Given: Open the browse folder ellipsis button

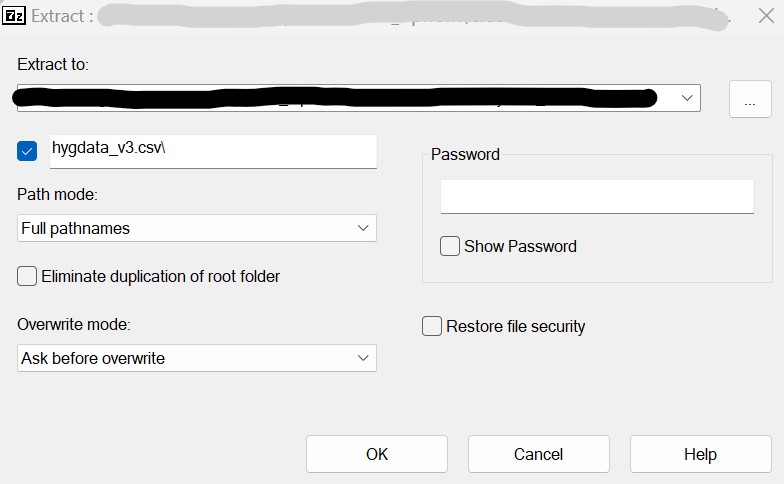Looking at the screenshot, I should coord(750,99).
